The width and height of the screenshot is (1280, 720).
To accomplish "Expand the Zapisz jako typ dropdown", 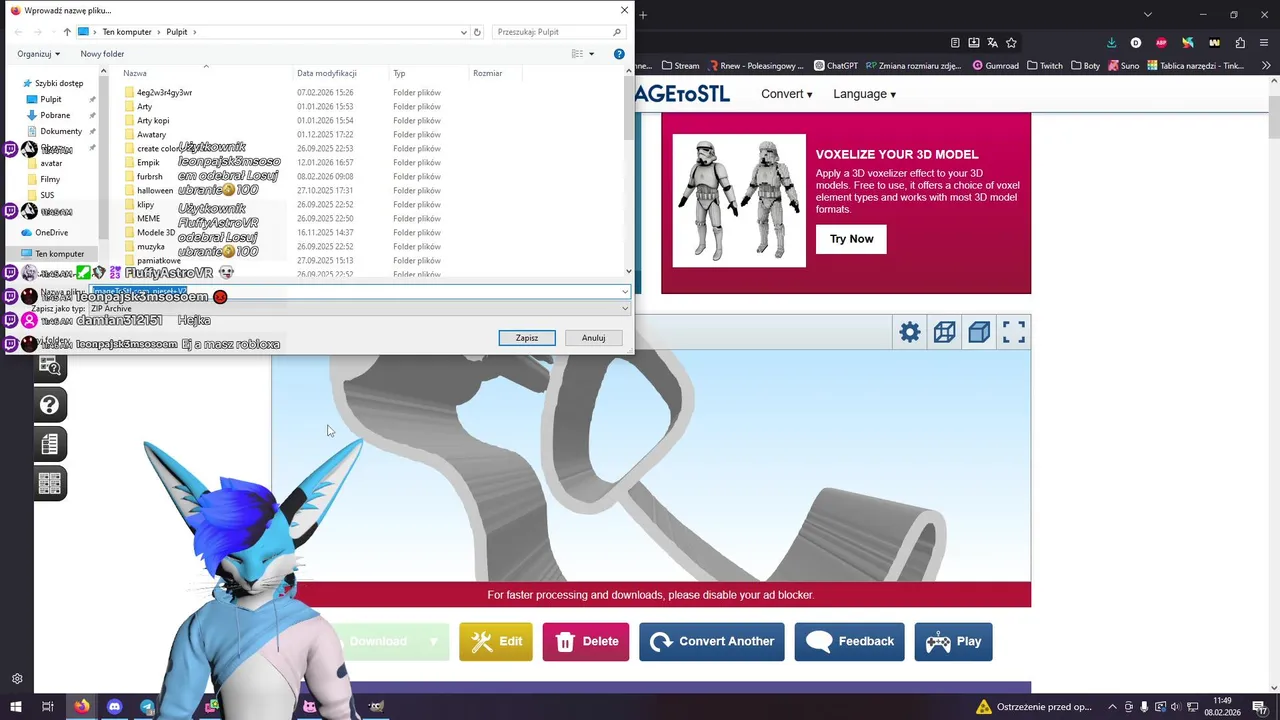I will 625,308.
